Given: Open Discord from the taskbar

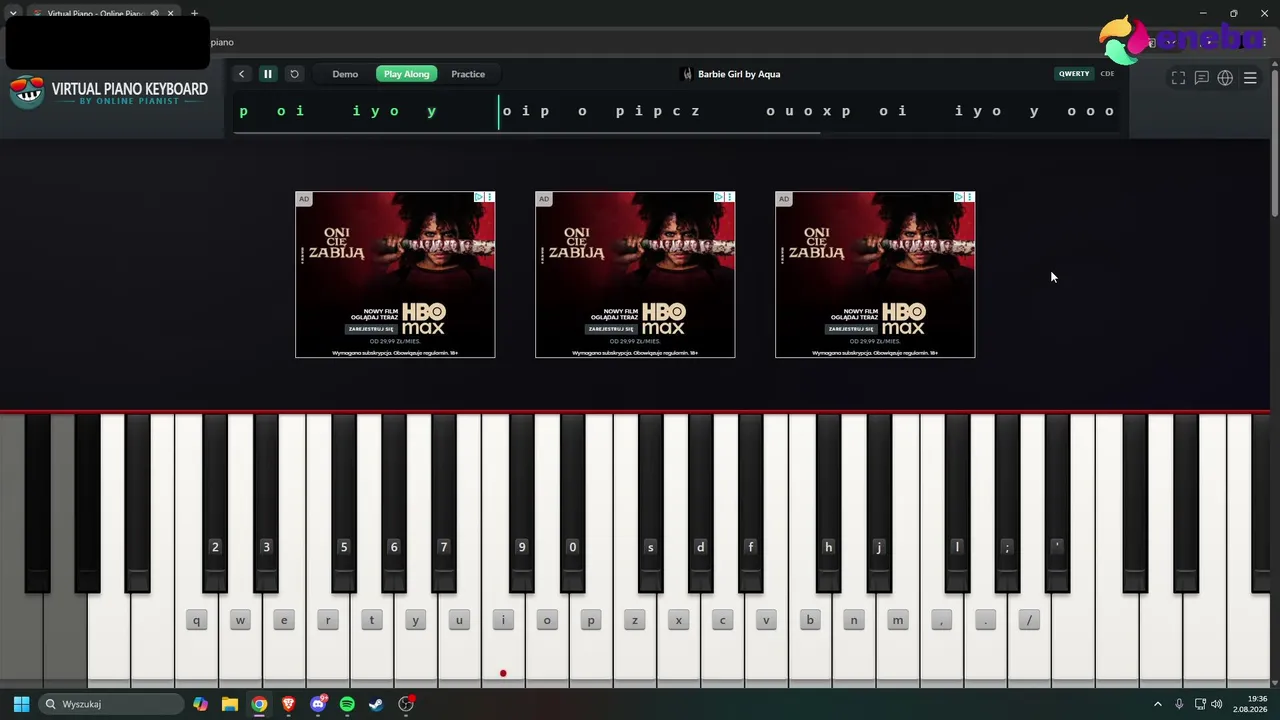Looking at the screenshot, I should pyautogui.click(x=318, y=704).
